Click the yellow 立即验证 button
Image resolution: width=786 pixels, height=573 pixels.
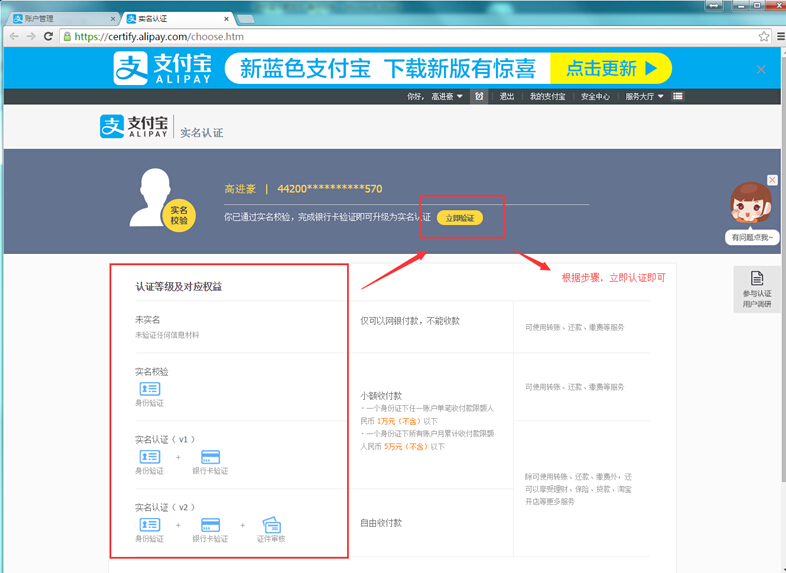pos(460,218)
